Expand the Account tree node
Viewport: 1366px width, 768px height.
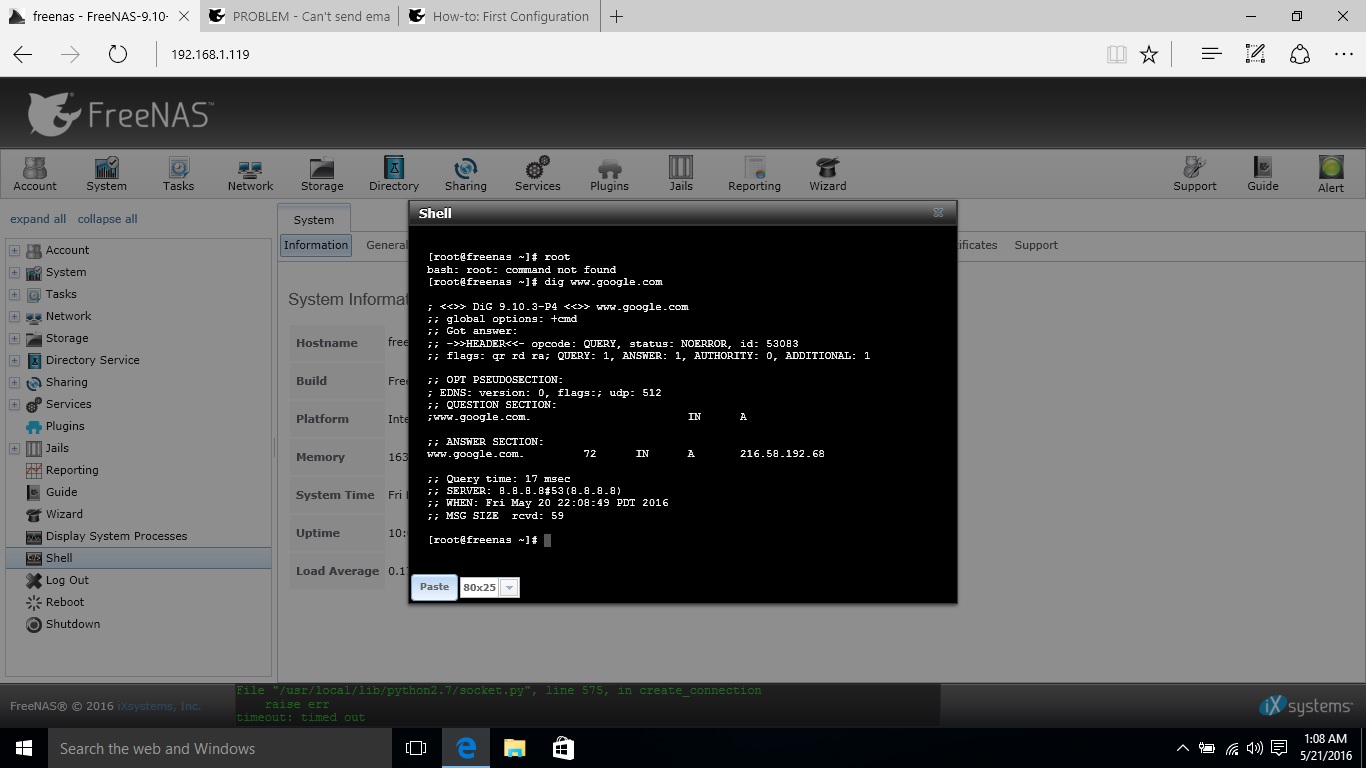click(x=14, y=250)
